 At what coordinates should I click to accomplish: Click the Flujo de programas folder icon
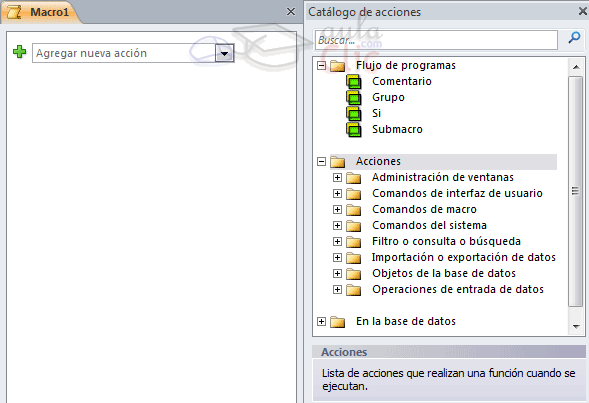click(338, 66)
